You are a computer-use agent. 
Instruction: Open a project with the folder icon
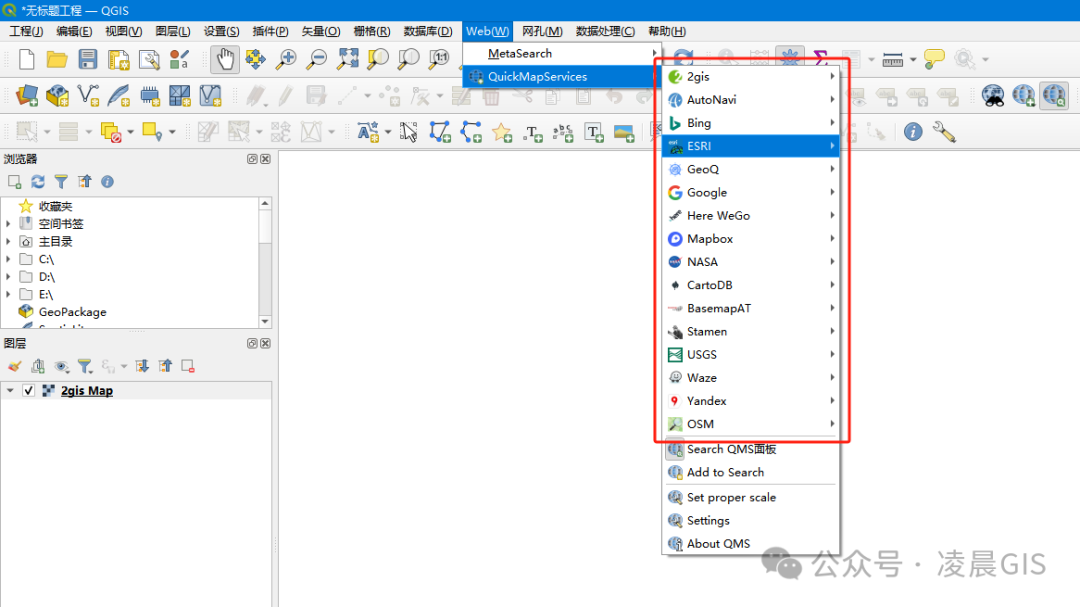pyautogui.click(x=56, y=59)
